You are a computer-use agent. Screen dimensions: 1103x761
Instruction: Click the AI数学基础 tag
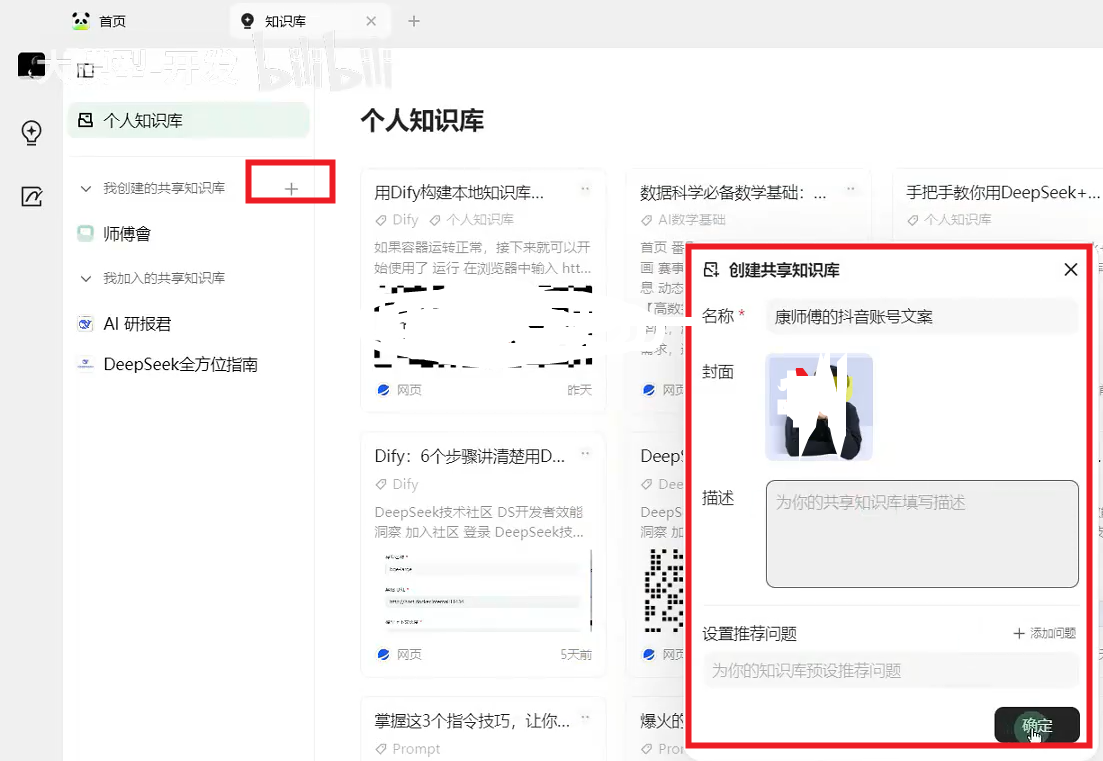(x=682, y=219)
